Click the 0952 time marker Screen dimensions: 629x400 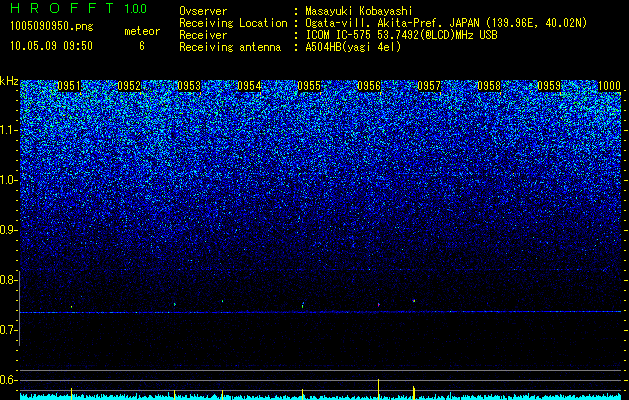pyautogui.click(x=129, y=86)
